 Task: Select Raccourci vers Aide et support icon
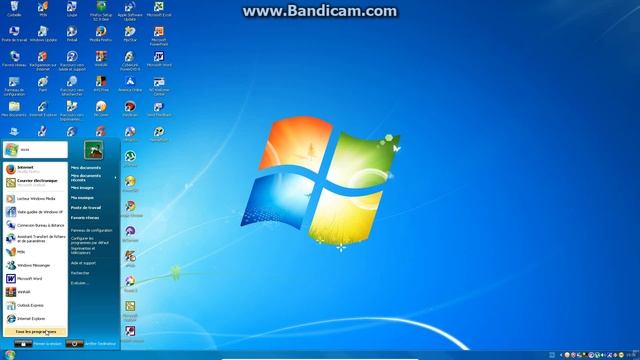tap(72, 60)
